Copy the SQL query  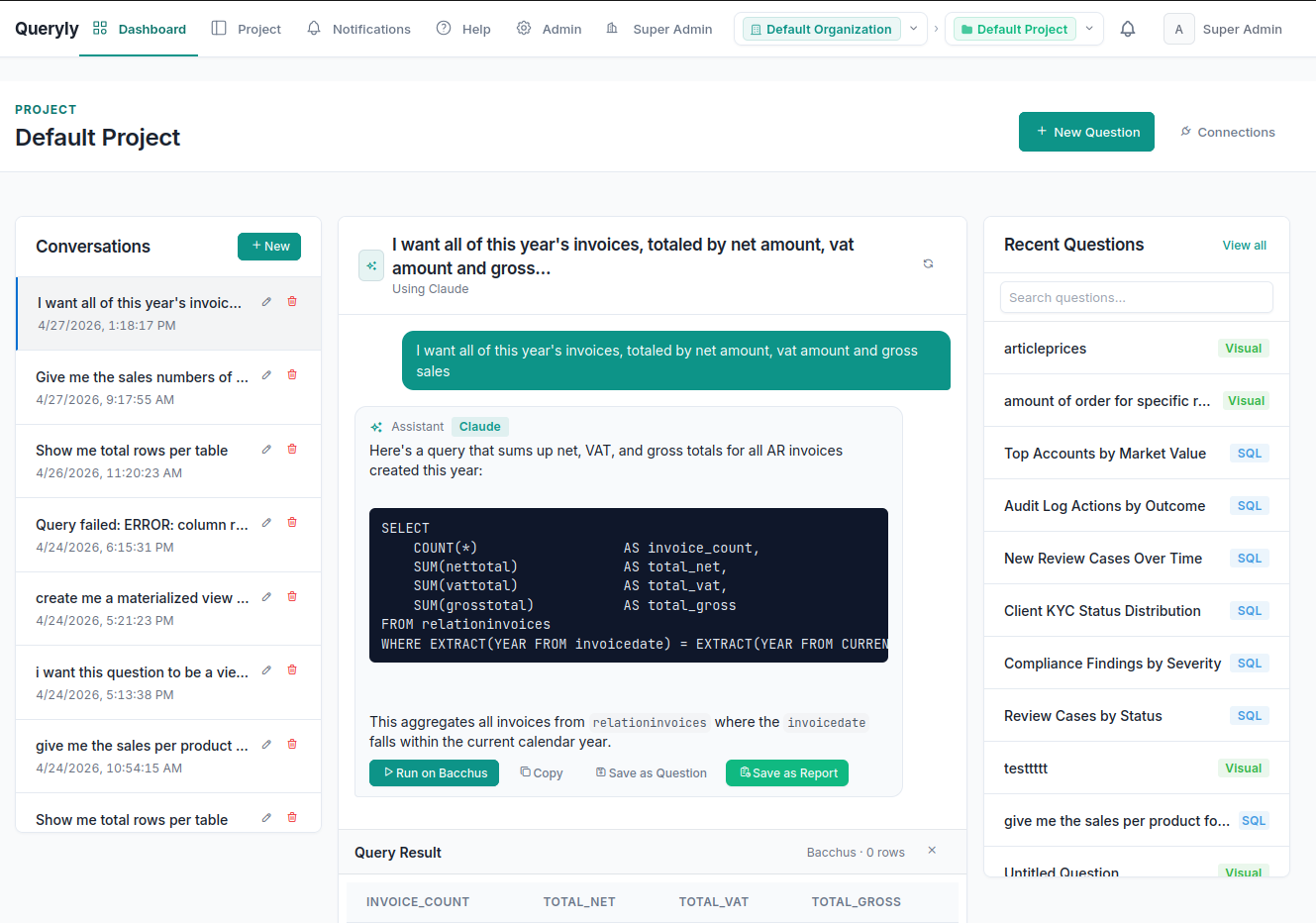542,773
